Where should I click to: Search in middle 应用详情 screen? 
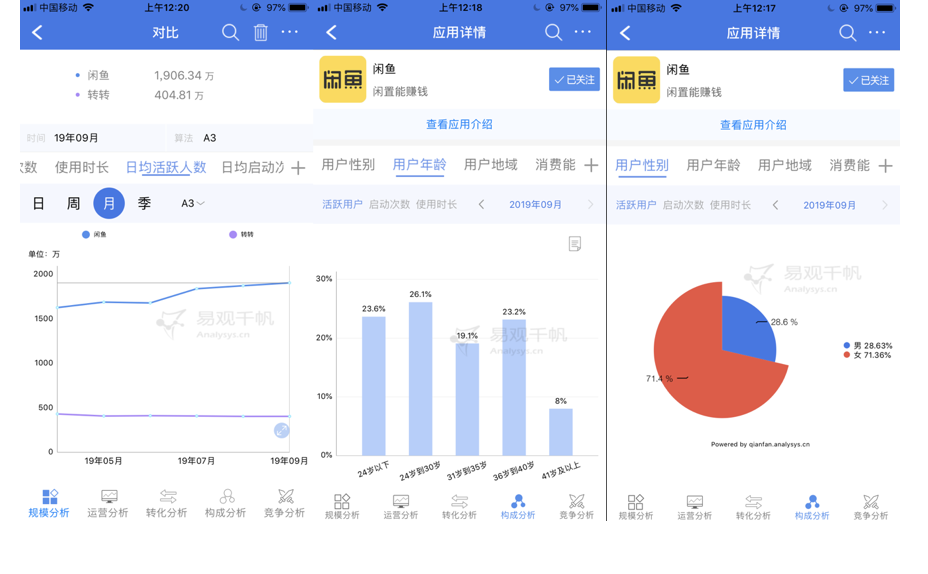coord(553,33)
